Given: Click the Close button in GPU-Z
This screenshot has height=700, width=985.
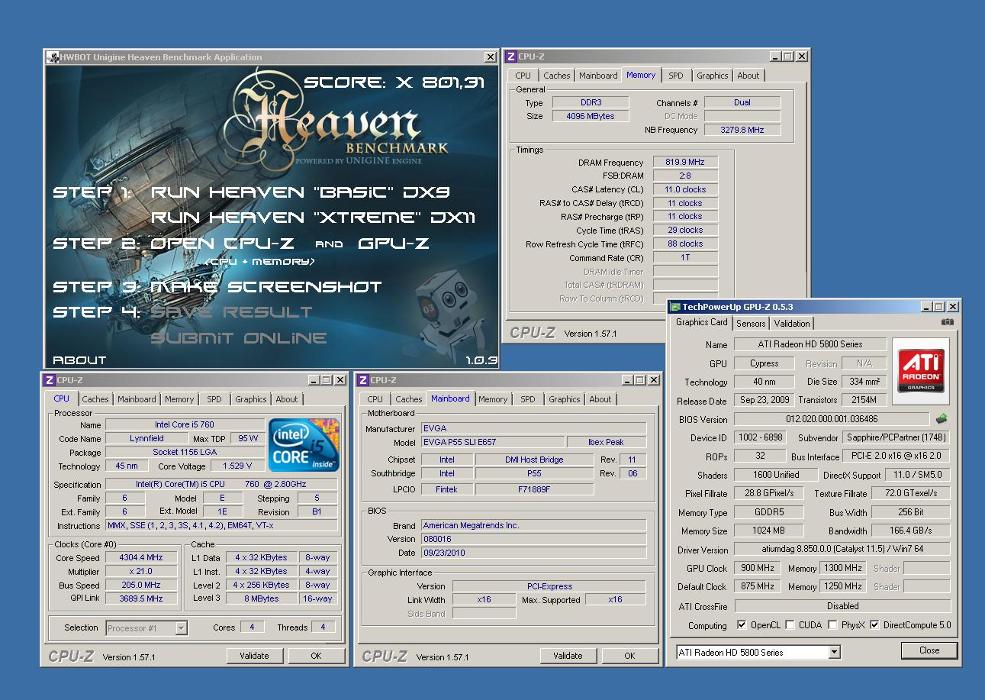Looking at the screenshot, I should pos(928,650).
